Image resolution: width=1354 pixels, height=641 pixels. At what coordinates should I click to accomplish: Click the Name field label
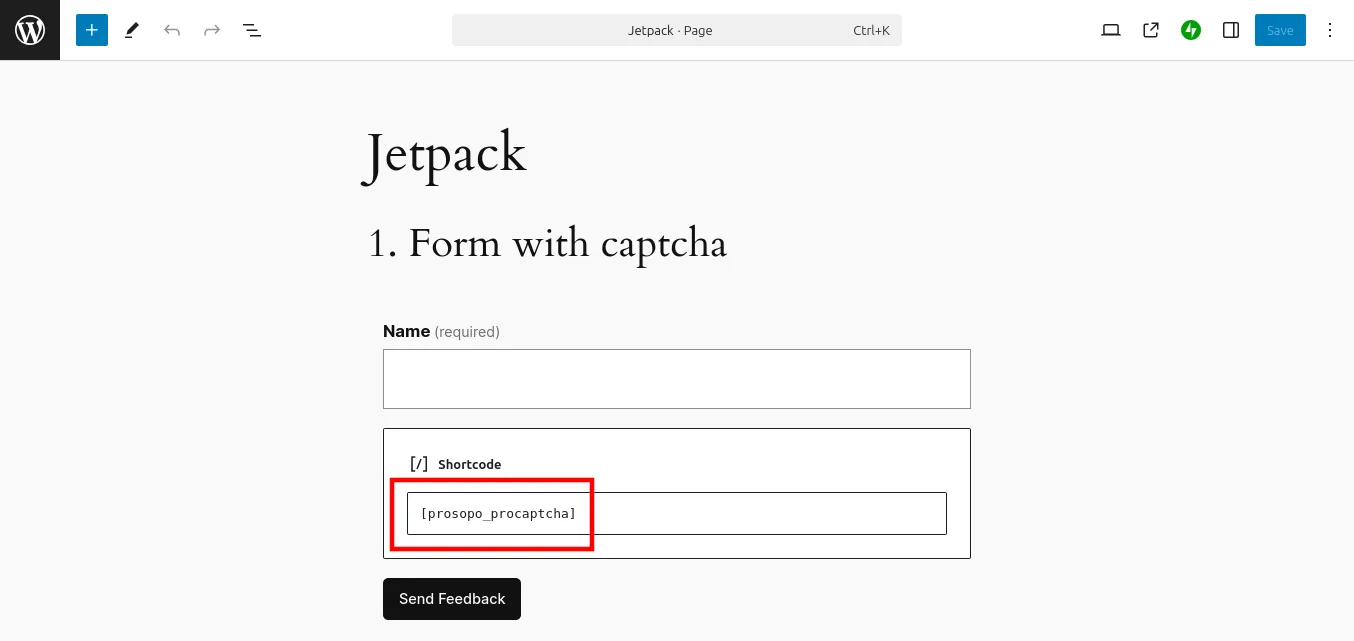(x=407, y=331)
